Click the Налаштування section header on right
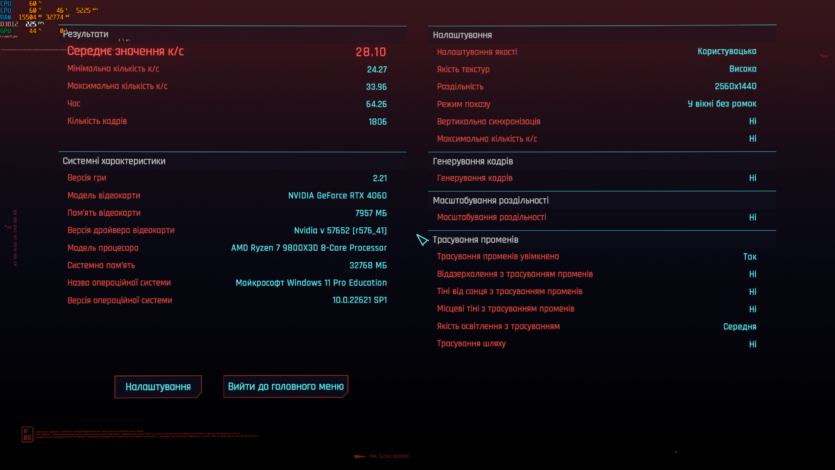 tap(462, 35)
